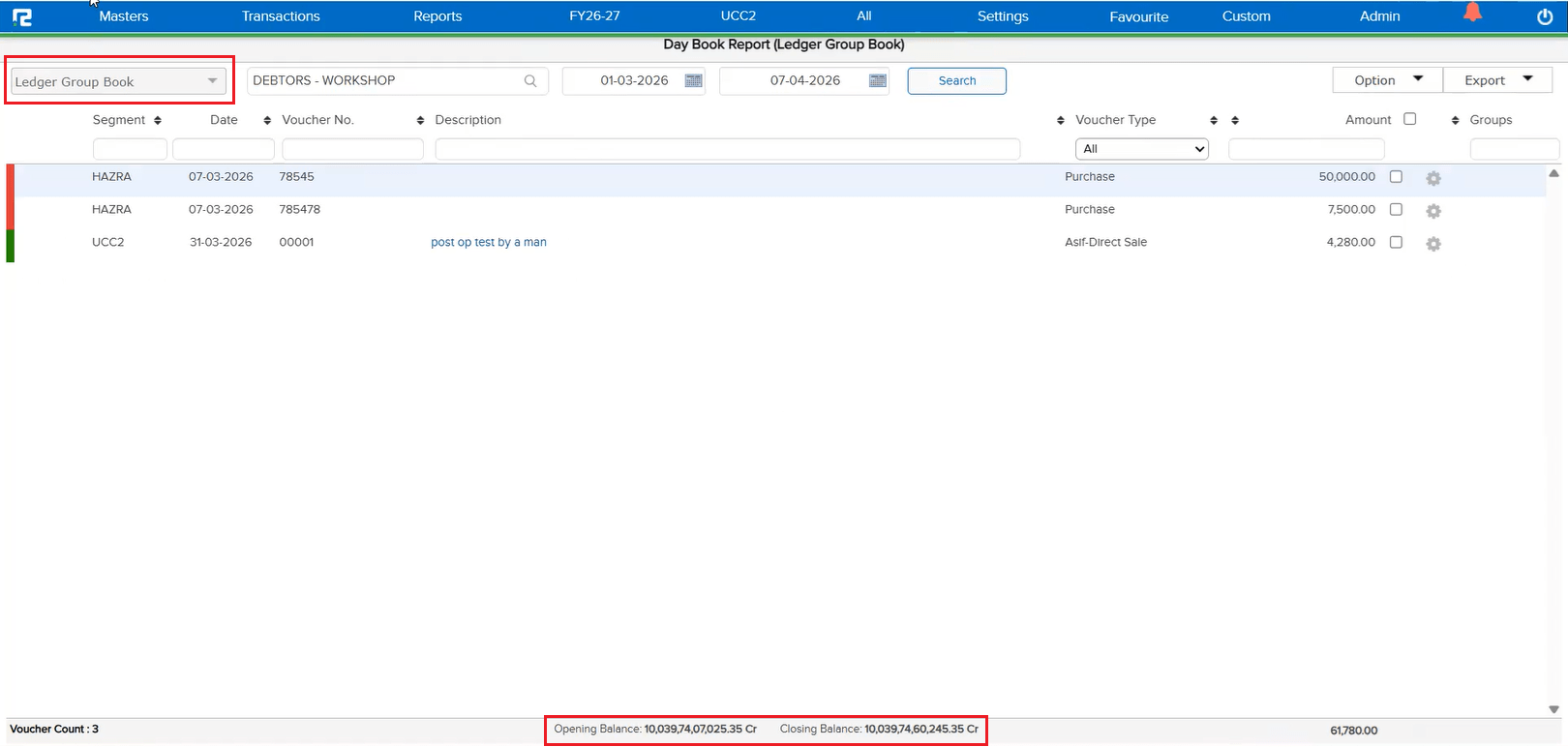Click the Search button
Screen dimensions: 1568x747
[956, 81]
